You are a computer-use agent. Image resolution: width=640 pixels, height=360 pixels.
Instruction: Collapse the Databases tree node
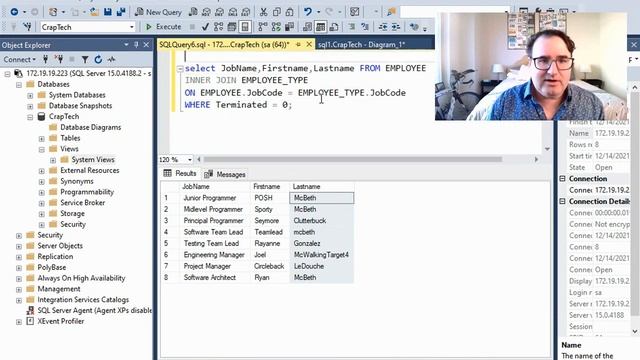pos(19,84)
